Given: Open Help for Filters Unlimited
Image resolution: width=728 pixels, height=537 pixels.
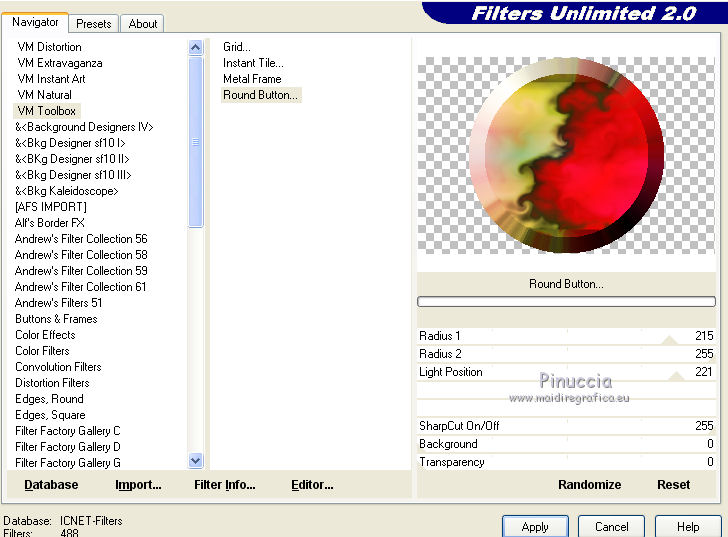Looking at the screenshot, I should [x=688, y=527].
